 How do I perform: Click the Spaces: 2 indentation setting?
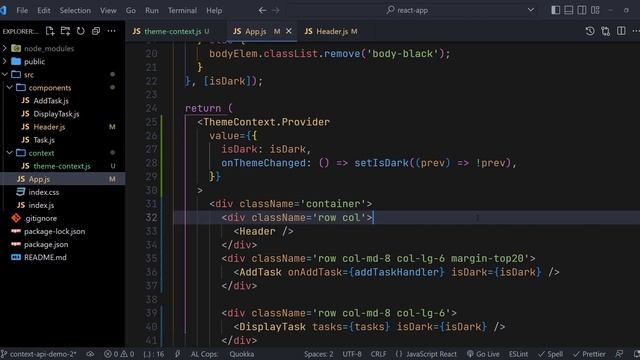pyautogui.click(x=318, y=354)
